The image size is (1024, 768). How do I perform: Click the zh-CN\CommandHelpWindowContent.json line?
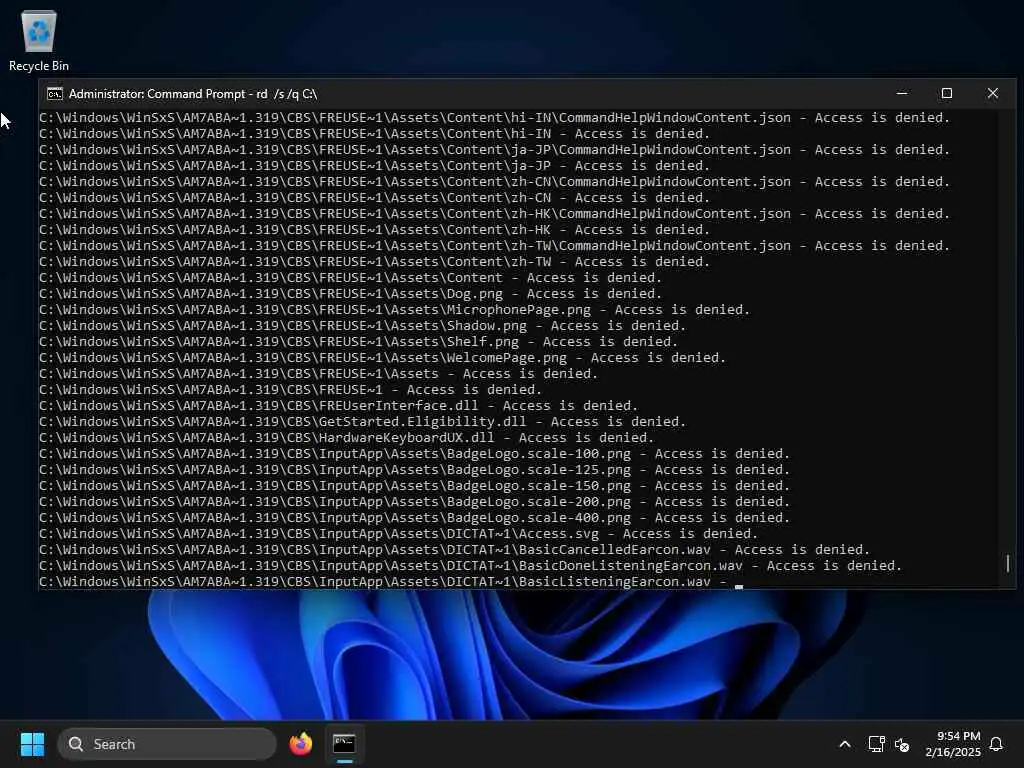[494, 182]
